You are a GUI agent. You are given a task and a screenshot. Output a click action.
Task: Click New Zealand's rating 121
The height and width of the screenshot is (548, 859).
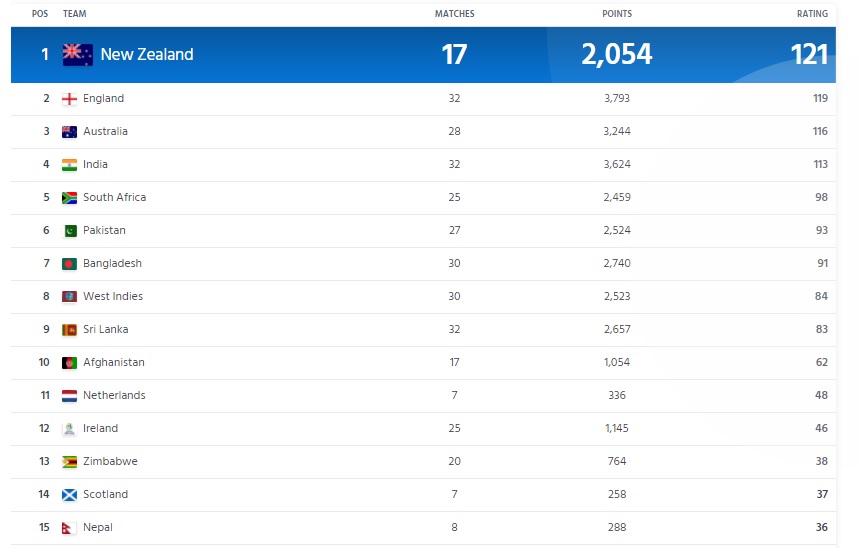[x=809, y=54]
